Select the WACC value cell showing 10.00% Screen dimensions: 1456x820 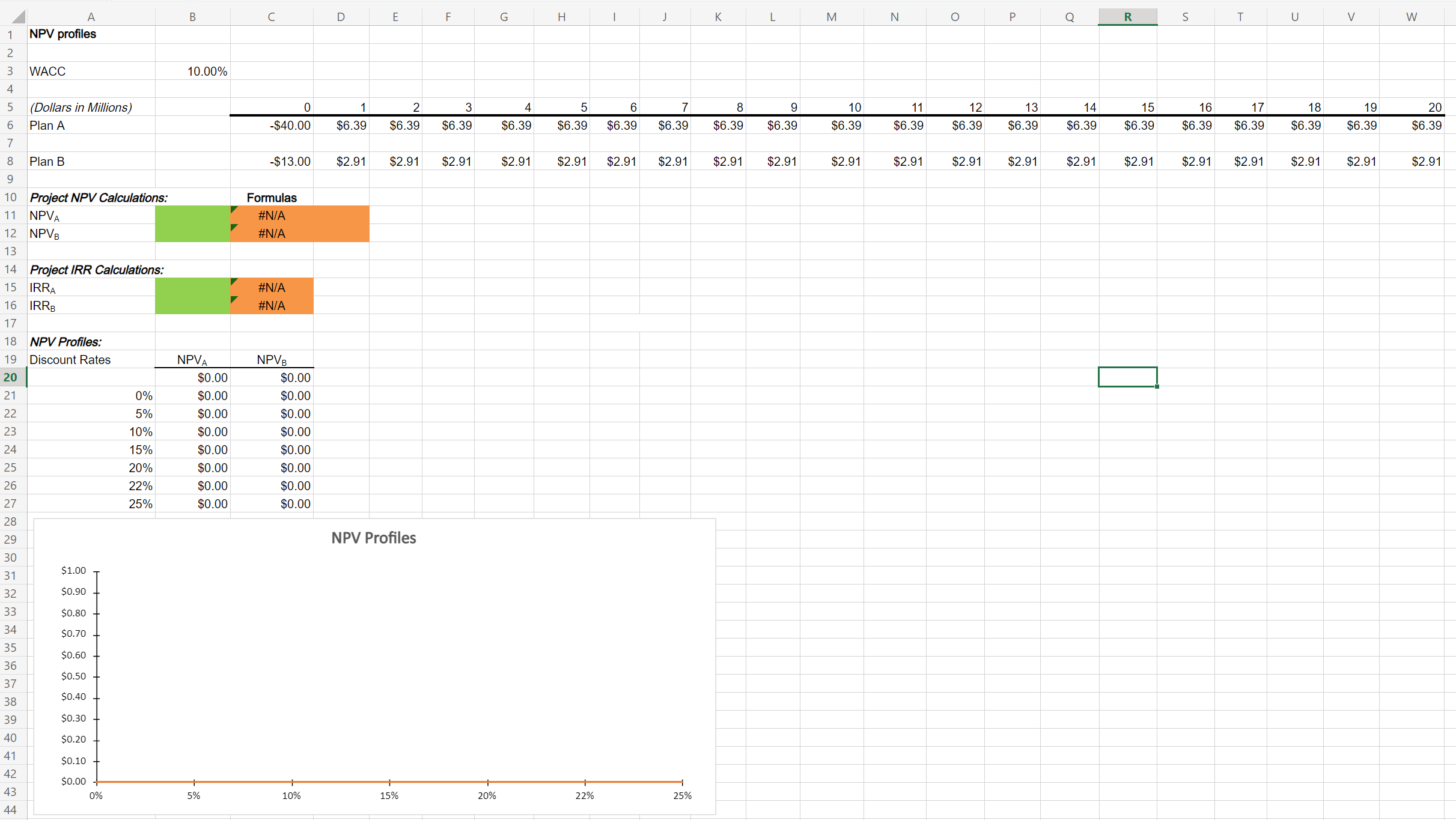click(x=192, y=71)
